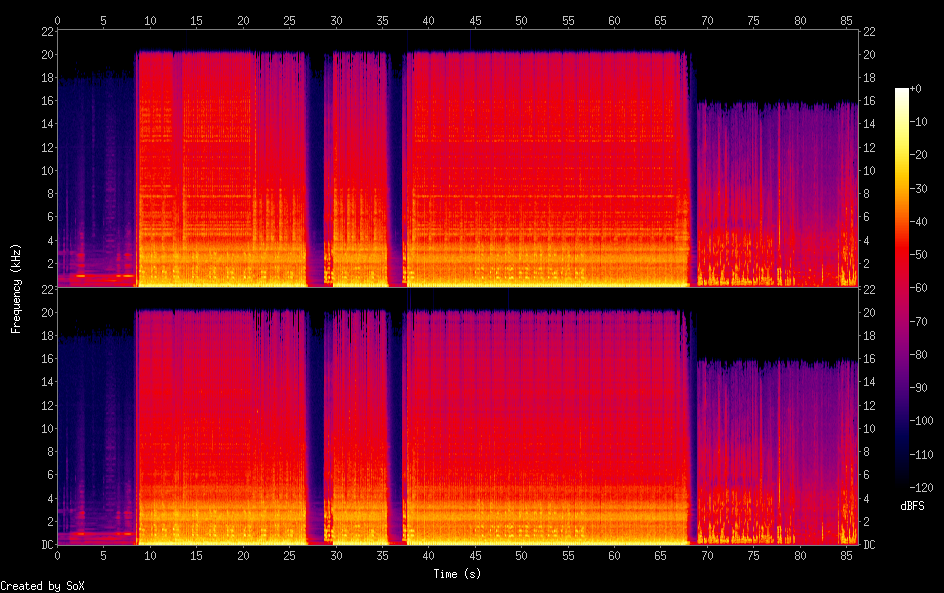Image resolution: width=944 pixels, height=593 pixels.
Task: Select the 30-second tick on the bottom time axis
Action: (336, 555)
